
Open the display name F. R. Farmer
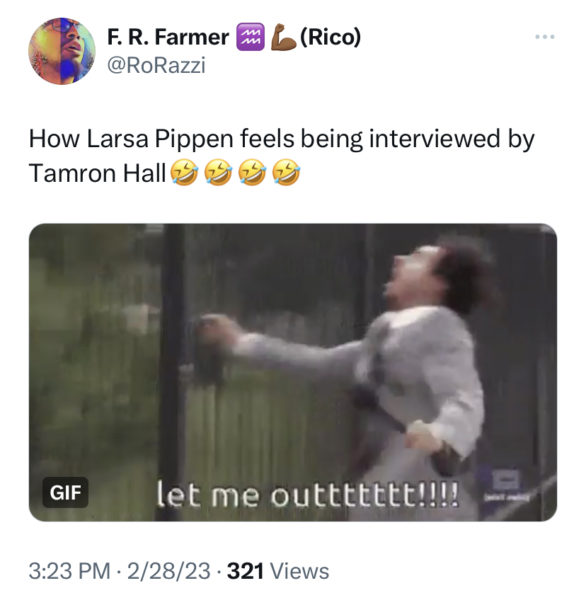pyautogui.click(x=168, y=37)
